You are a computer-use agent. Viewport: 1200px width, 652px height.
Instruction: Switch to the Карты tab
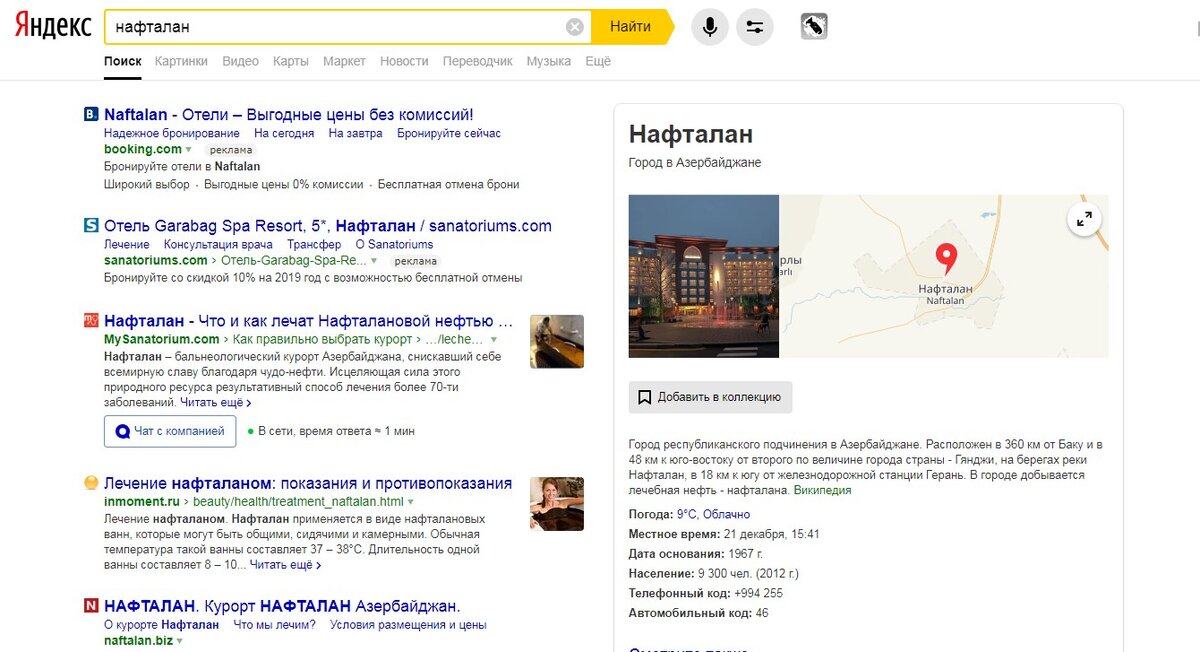(x=291, y=61)
